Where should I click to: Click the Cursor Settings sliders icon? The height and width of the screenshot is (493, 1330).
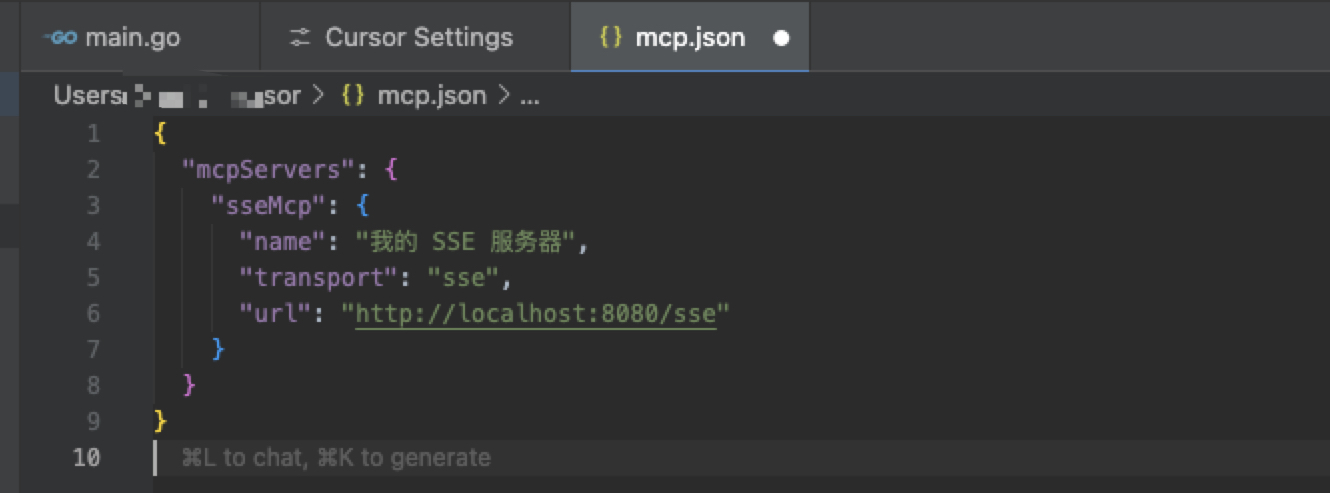click(300, 38)
